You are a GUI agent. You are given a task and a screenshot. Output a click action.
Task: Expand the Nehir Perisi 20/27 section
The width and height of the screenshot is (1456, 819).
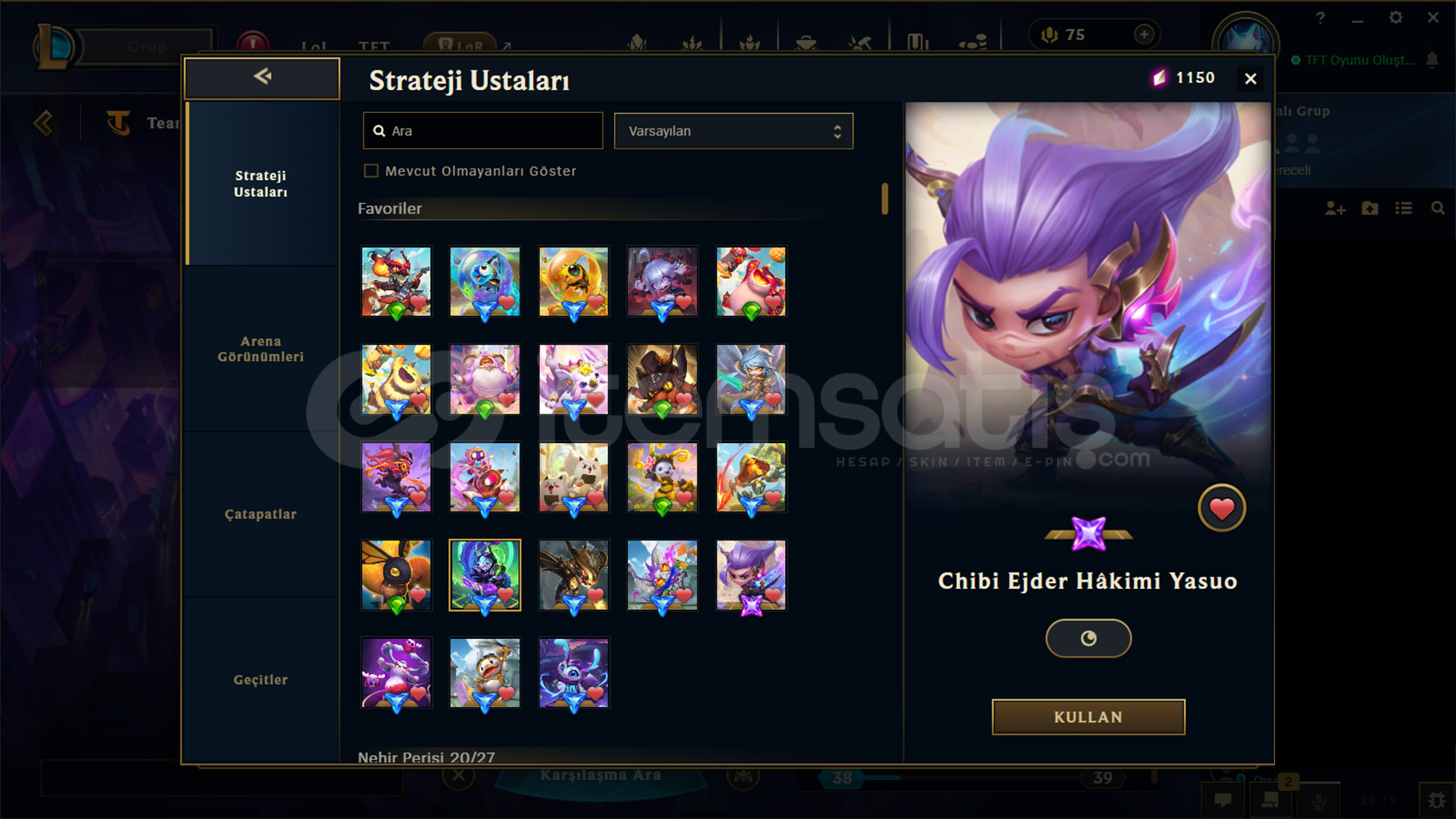(426, 757)
